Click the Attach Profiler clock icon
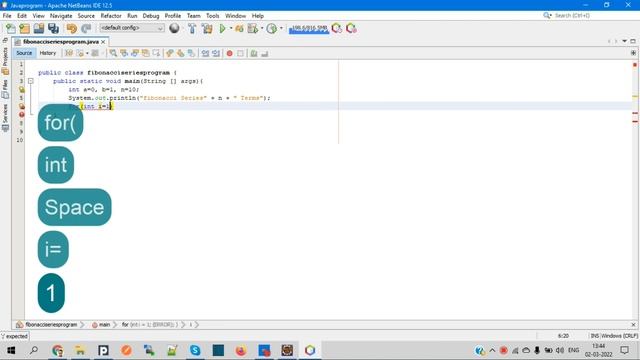 (271, 28)
